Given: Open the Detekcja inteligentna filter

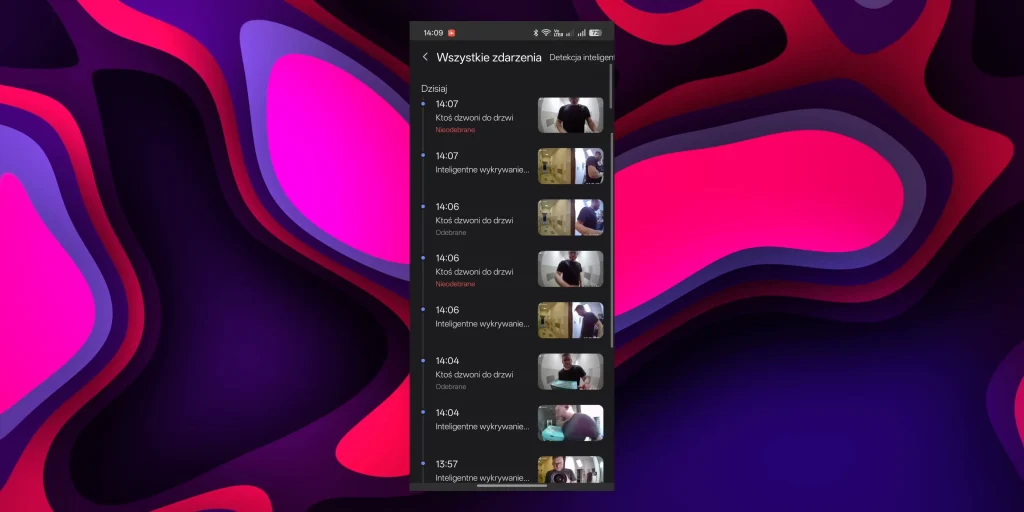Looking at the screenshot, I should click(581, 57).
